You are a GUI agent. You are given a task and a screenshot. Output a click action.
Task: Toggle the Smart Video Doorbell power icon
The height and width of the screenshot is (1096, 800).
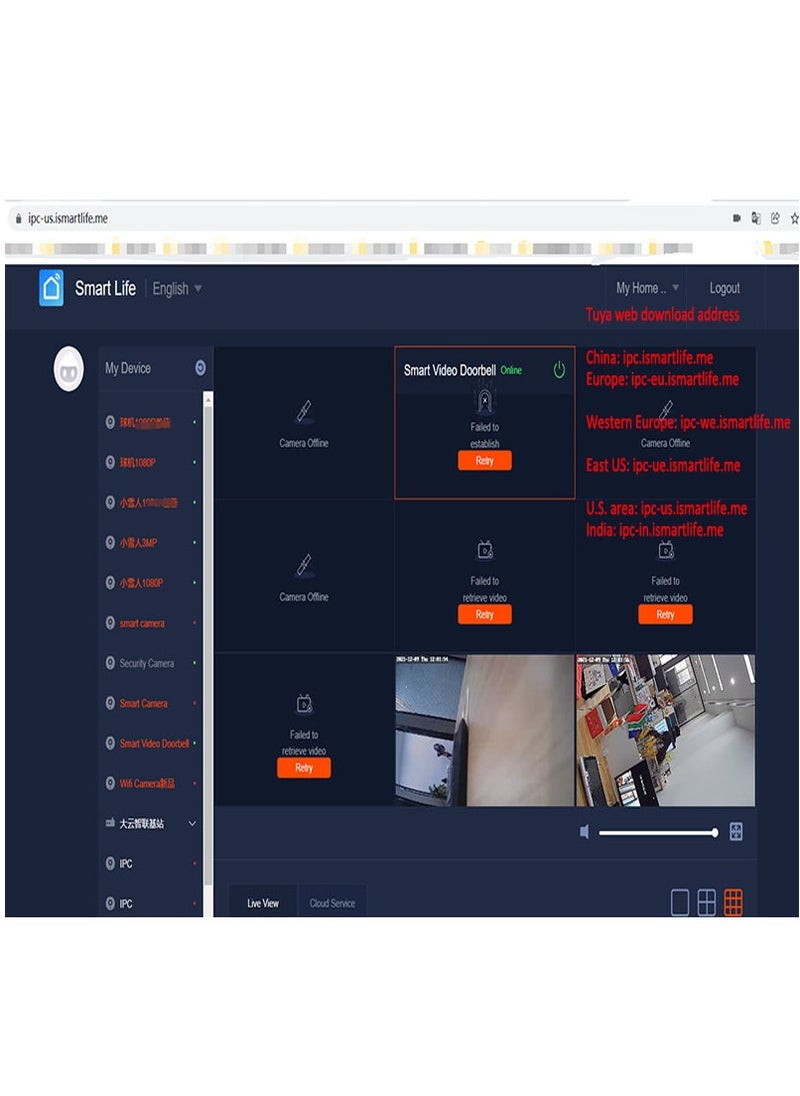[559, 370]
